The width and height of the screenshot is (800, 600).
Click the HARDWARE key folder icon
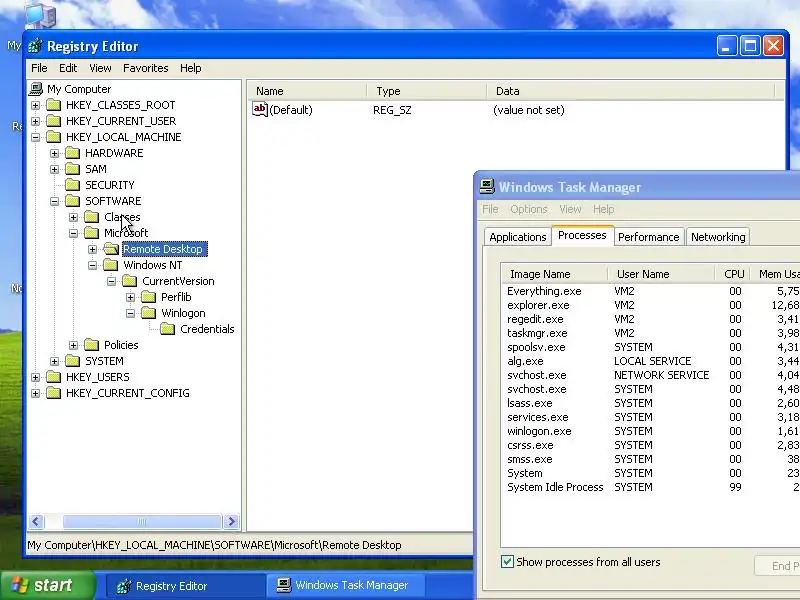(72, 153)
